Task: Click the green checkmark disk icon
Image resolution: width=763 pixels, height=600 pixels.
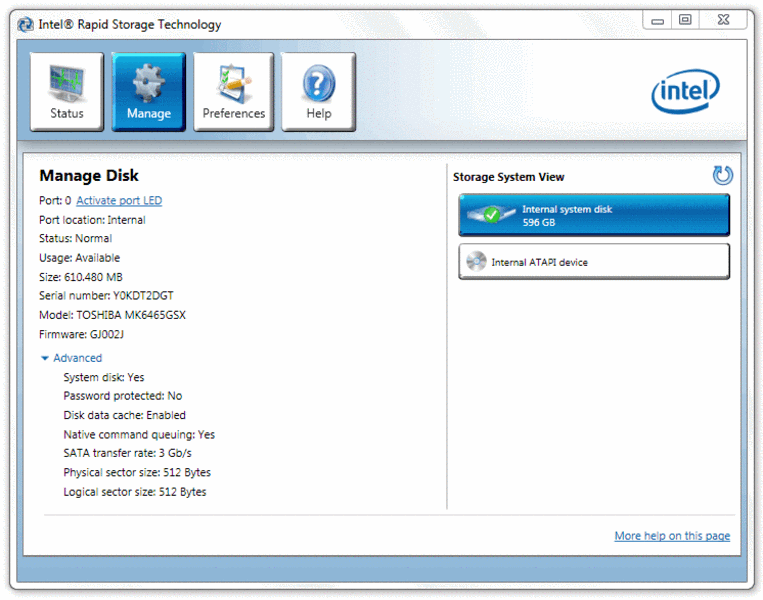Action: (x=490, y=214)
